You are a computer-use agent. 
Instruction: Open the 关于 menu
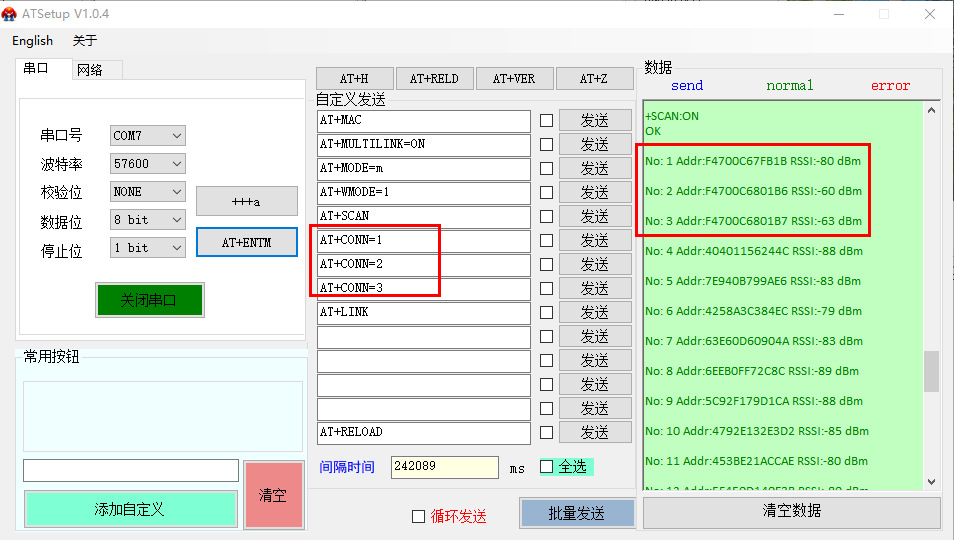point(85,40)
